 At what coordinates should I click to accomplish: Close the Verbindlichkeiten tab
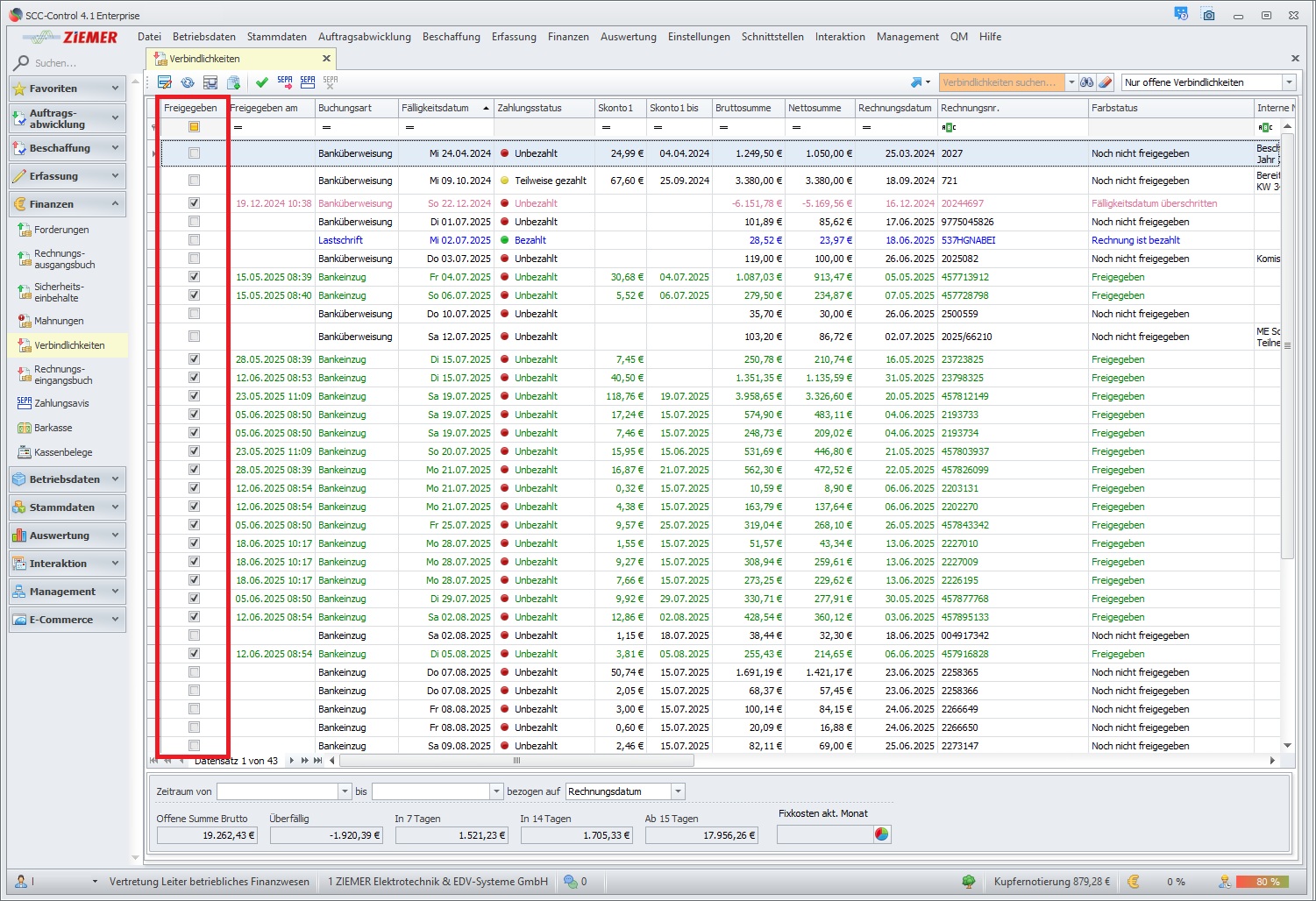tap(326, 59)
